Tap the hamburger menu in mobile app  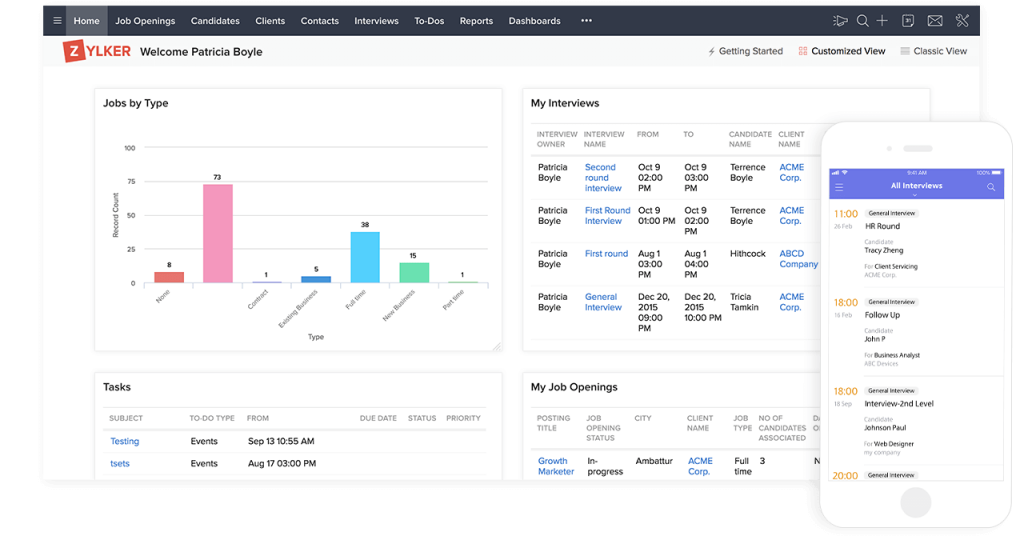coord(839,187)
